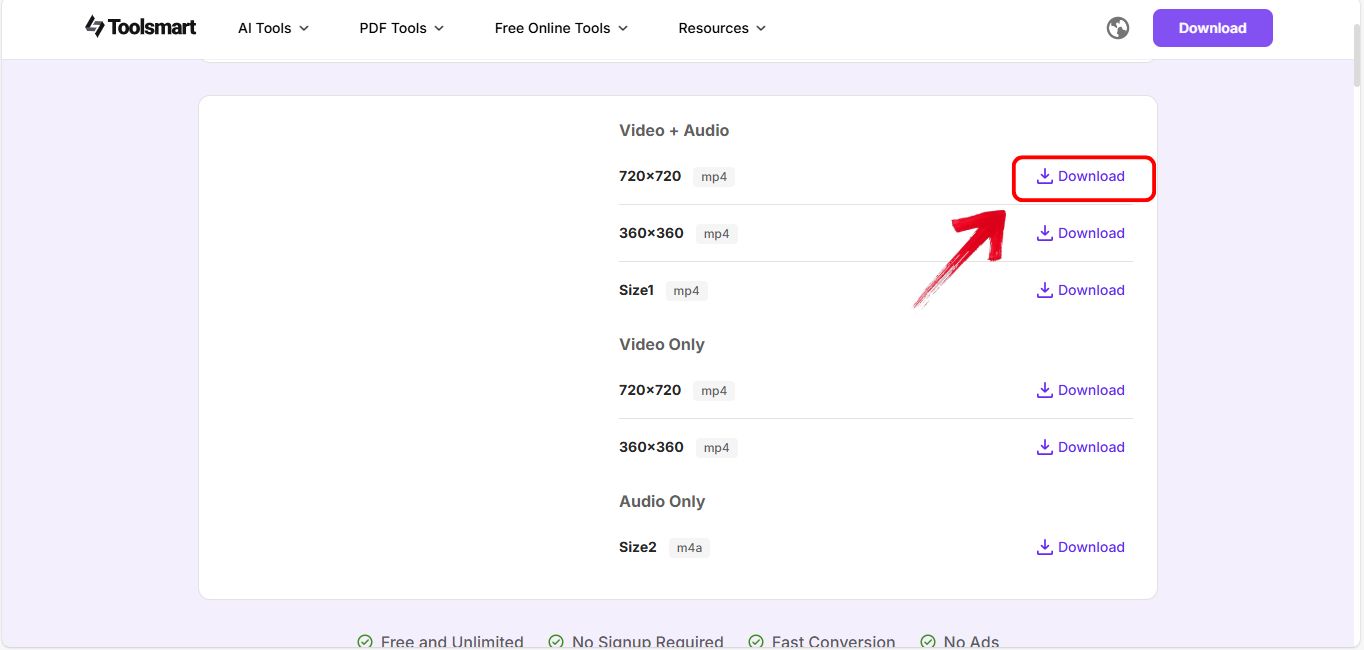Download the Video + Audio 720×720 mp4
Screen dimensions: 1364x650
pyautogui.click(x=1081, y=176)
